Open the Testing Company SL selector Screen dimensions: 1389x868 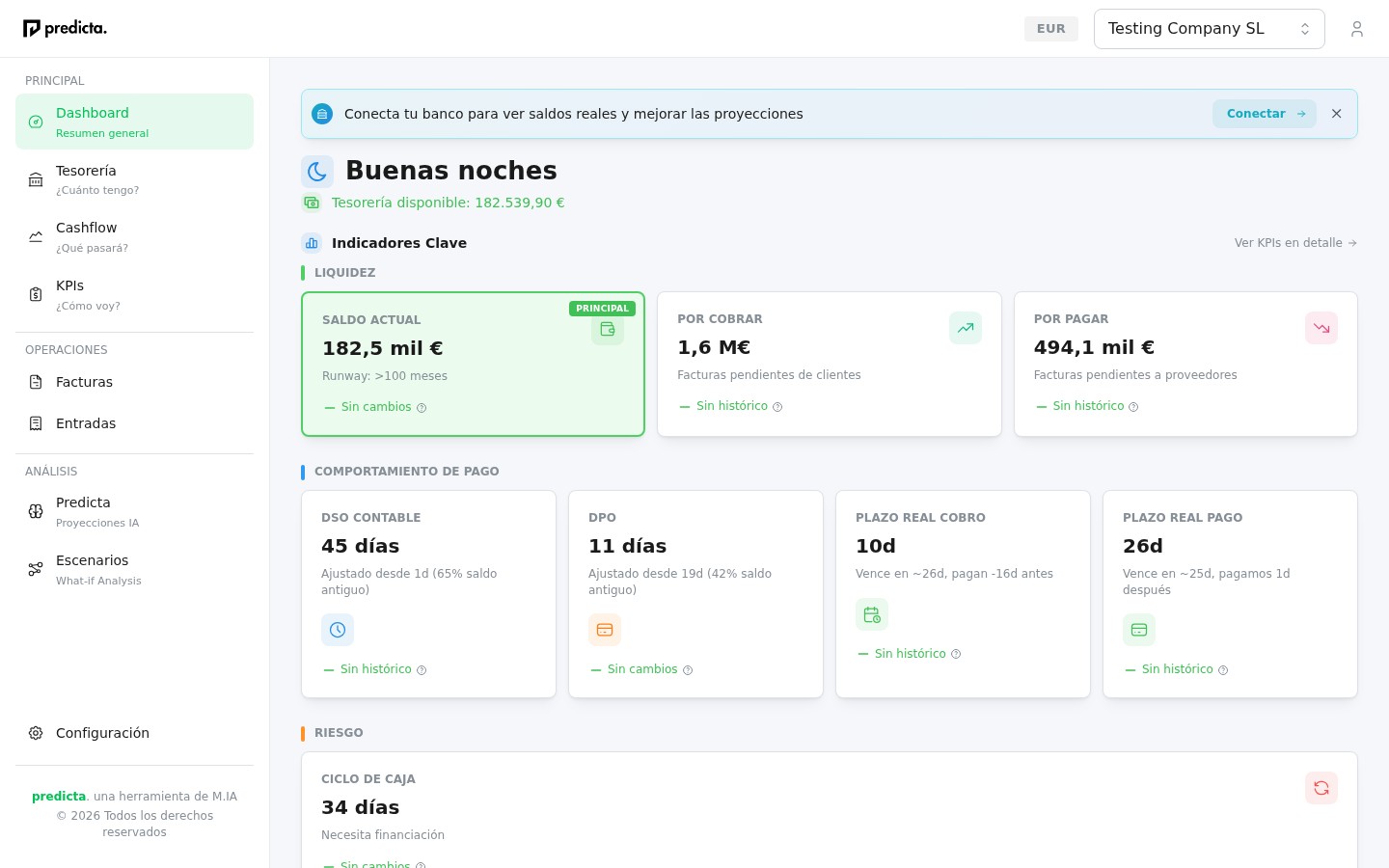(x=1210, y=29)
